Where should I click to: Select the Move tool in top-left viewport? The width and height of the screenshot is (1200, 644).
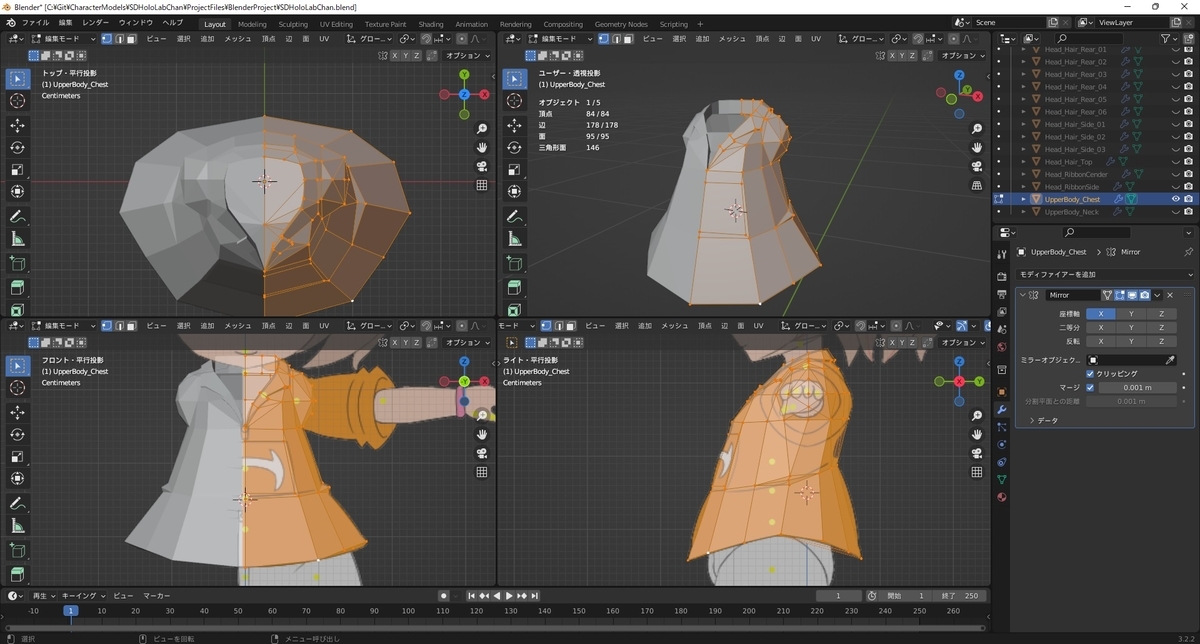click(x=18, y=125)
